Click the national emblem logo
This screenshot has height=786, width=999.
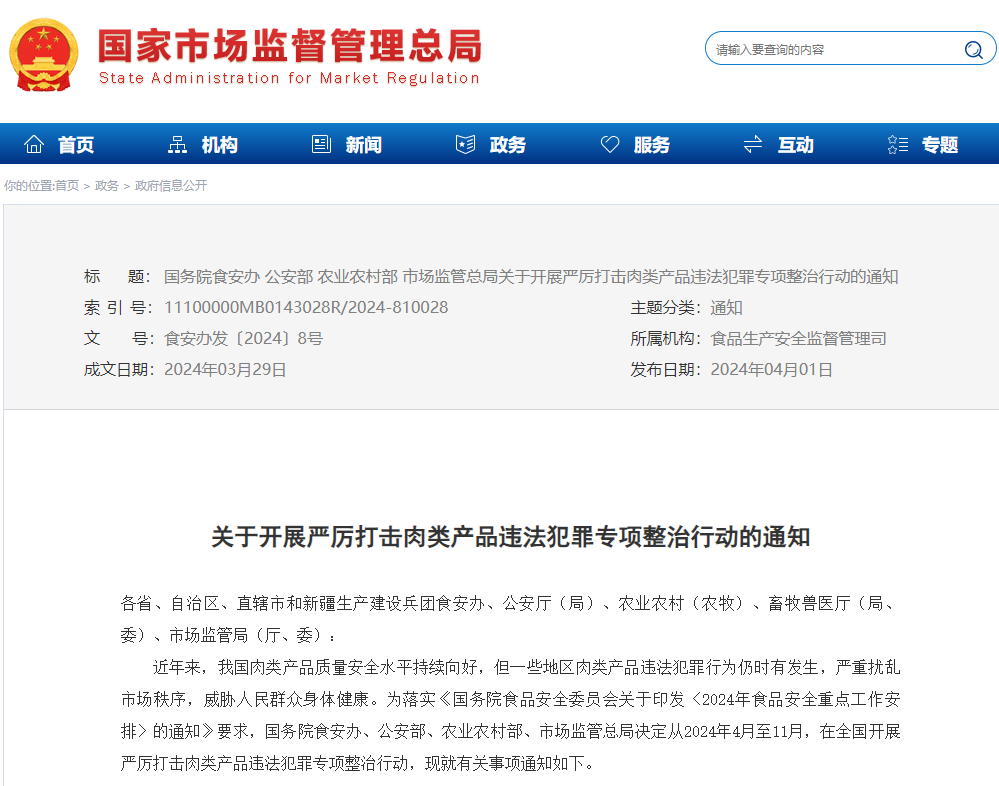coord(43,54)
